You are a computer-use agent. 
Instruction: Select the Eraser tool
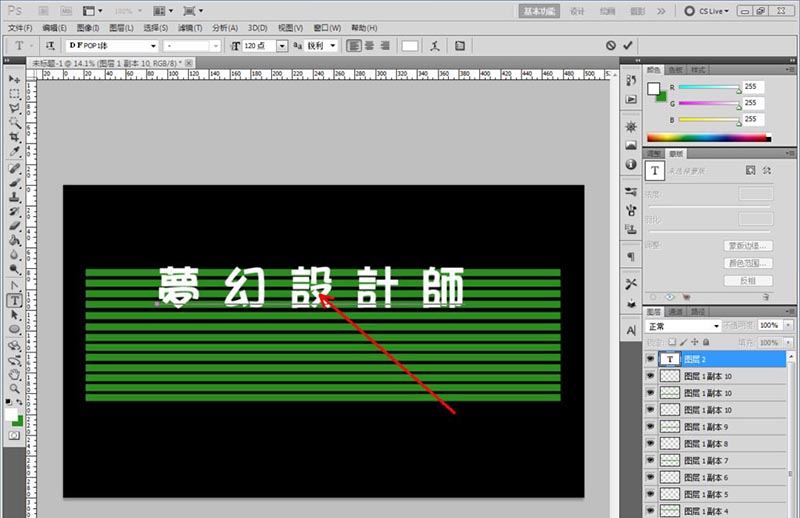(14, 226)
